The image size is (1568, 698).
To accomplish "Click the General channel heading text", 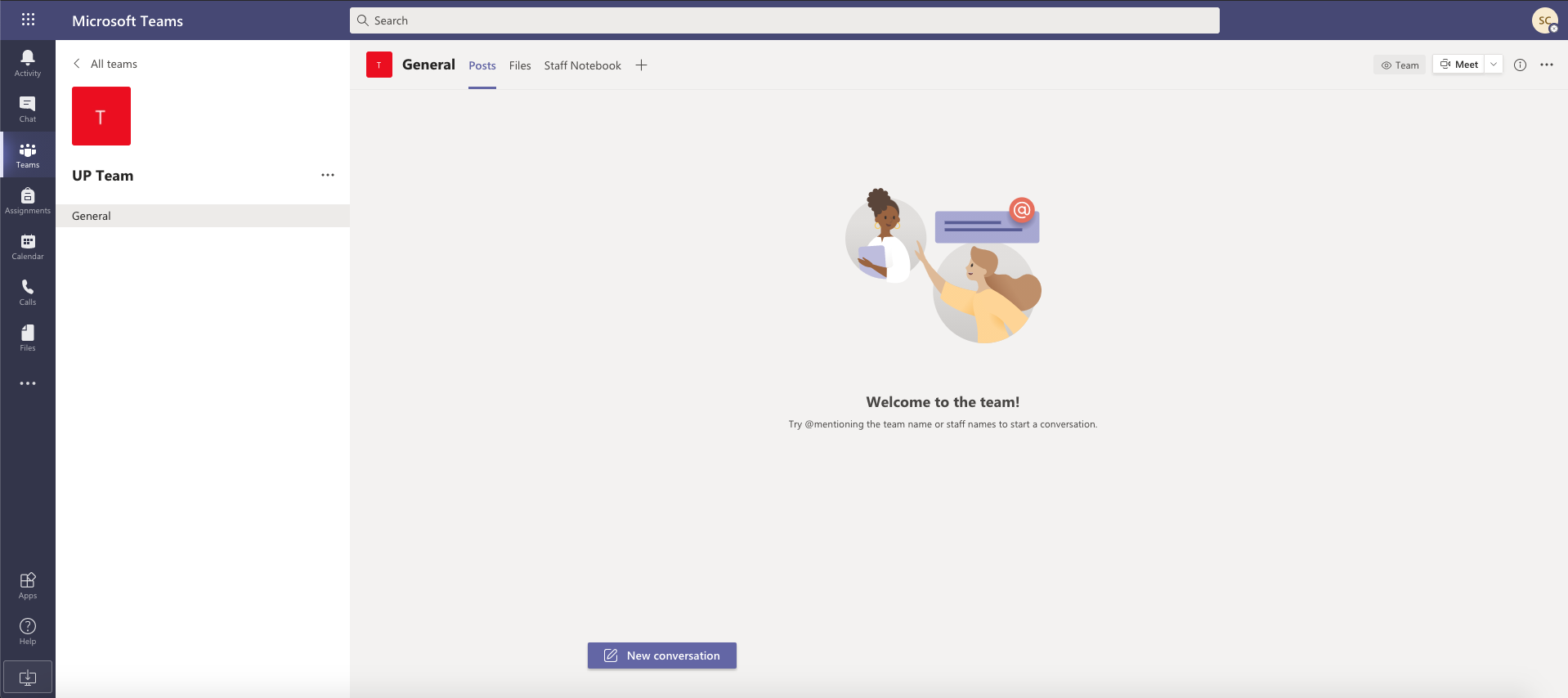I will [428, 65].
